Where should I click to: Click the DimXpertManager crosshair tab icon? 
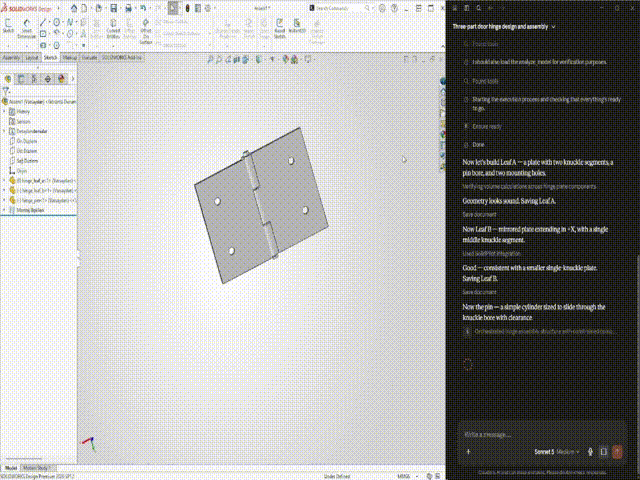pos(48,79)
